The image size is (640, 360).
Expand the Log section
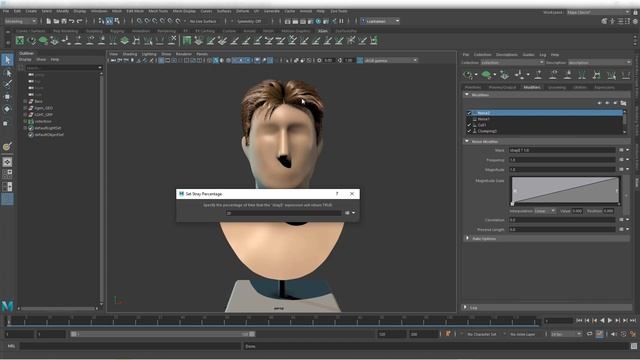click(x=465, y=307)
